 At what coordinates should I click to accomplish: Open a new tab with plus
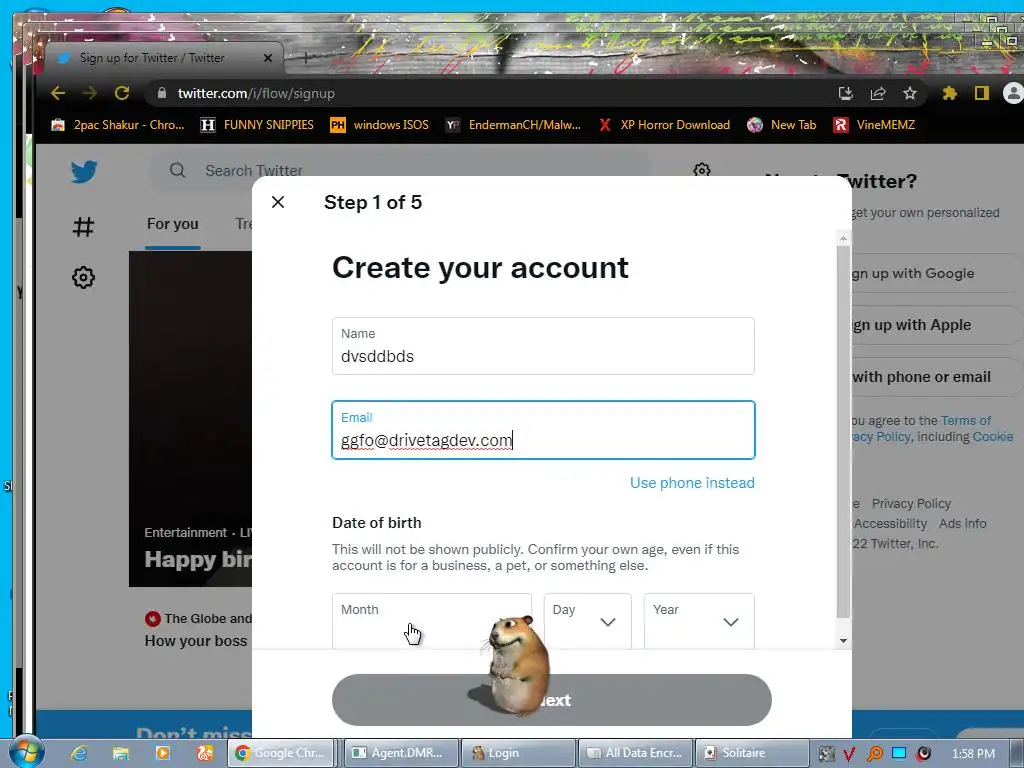click(x=305, y=58)
